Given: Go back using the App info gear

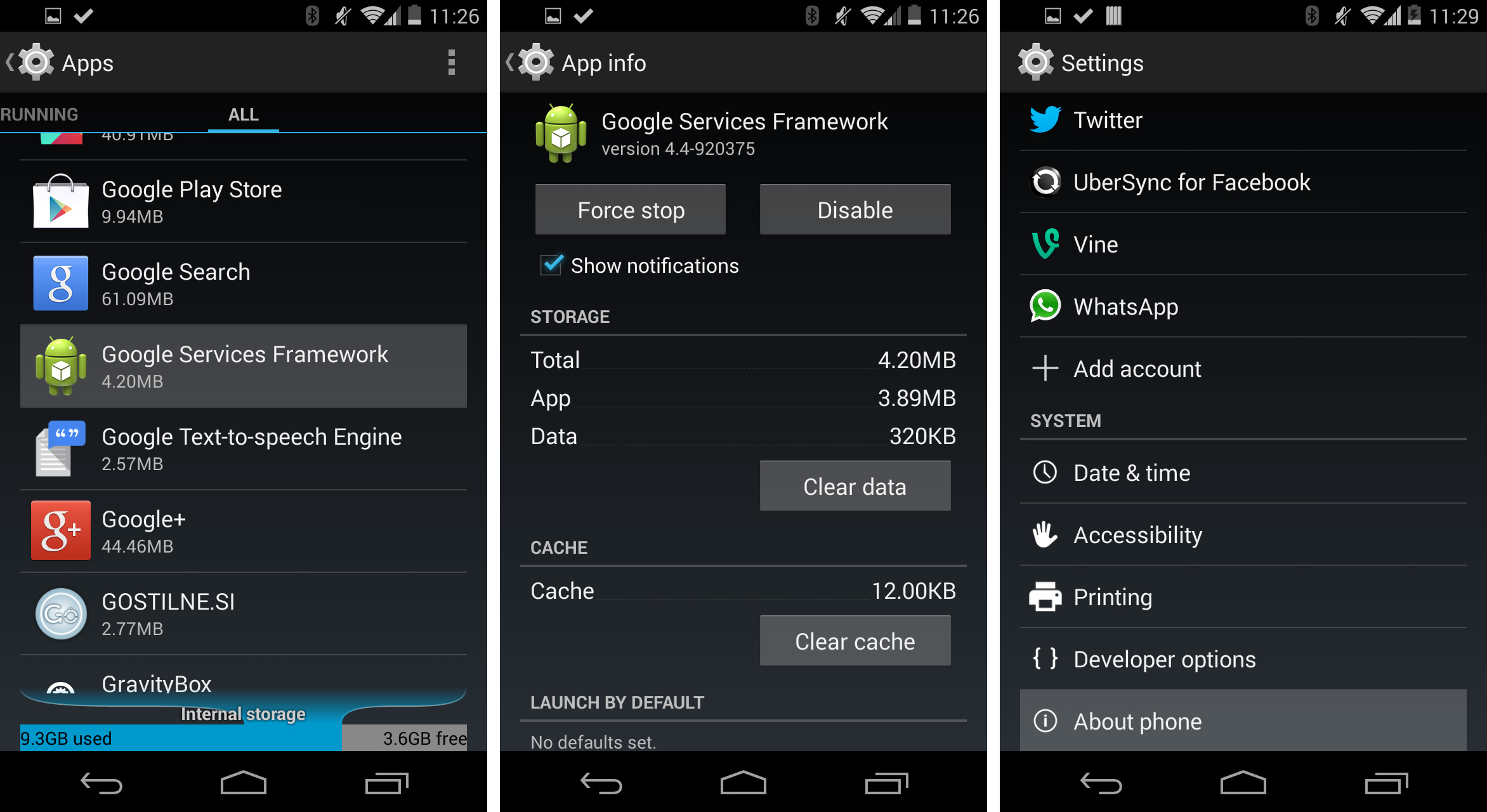Looking at the screenshot, I should click(536, 62).
